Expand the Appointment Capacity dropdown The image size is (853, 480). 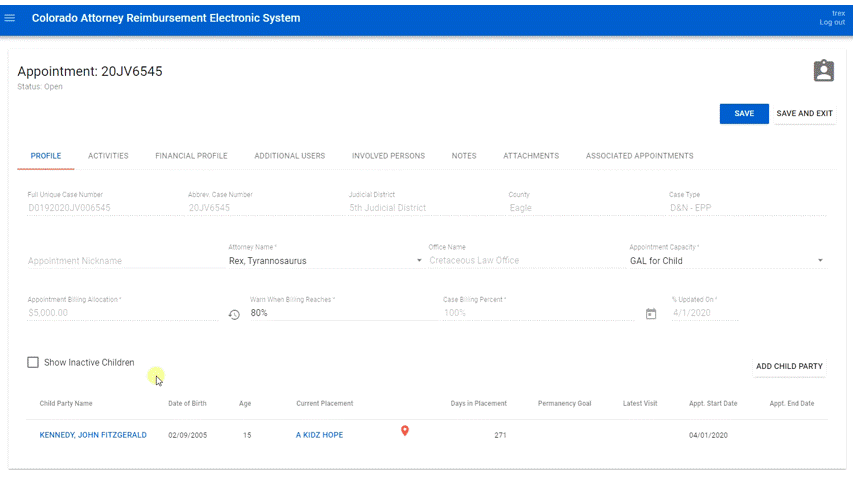[x=820, y=261]
